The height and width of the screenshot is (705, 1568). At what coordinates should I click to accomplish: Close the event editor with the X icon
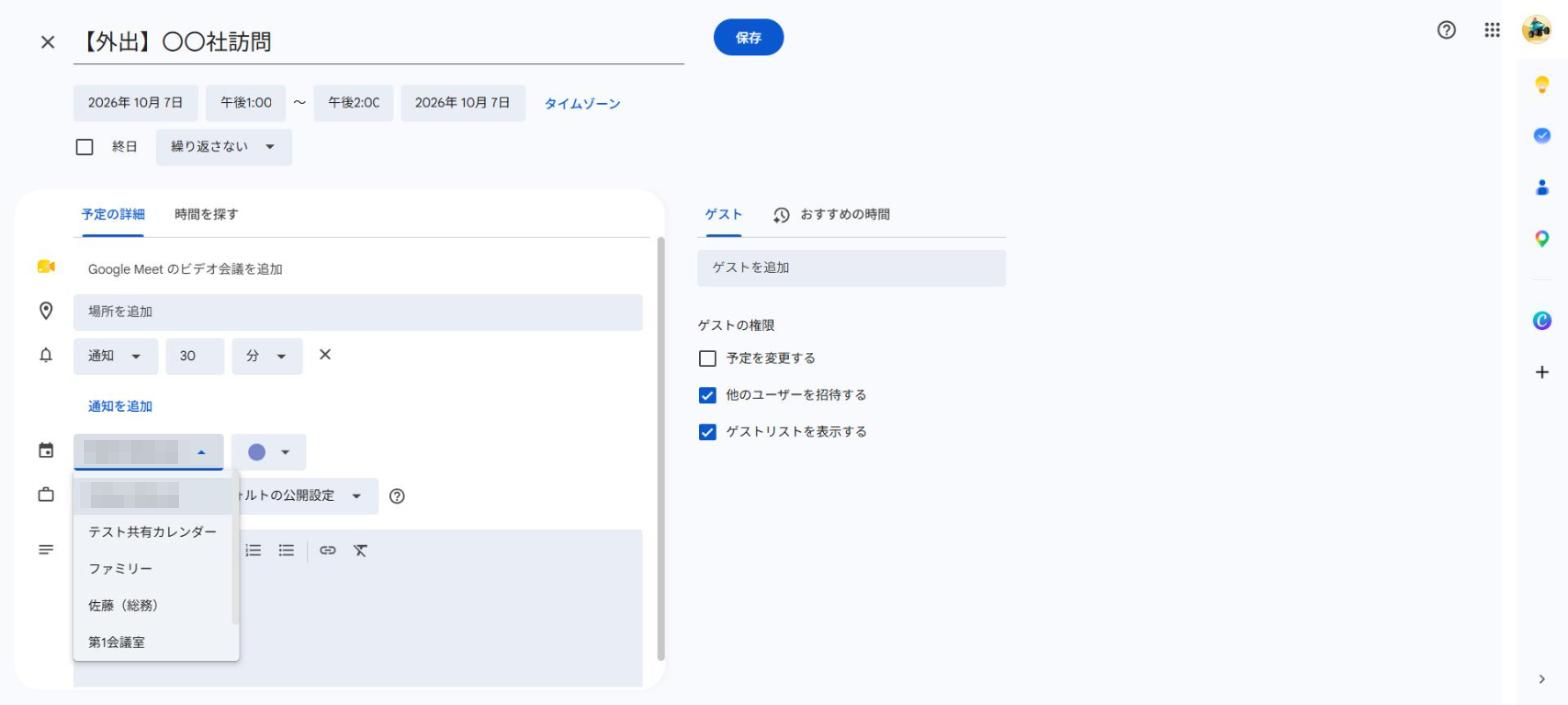[47, 42]
